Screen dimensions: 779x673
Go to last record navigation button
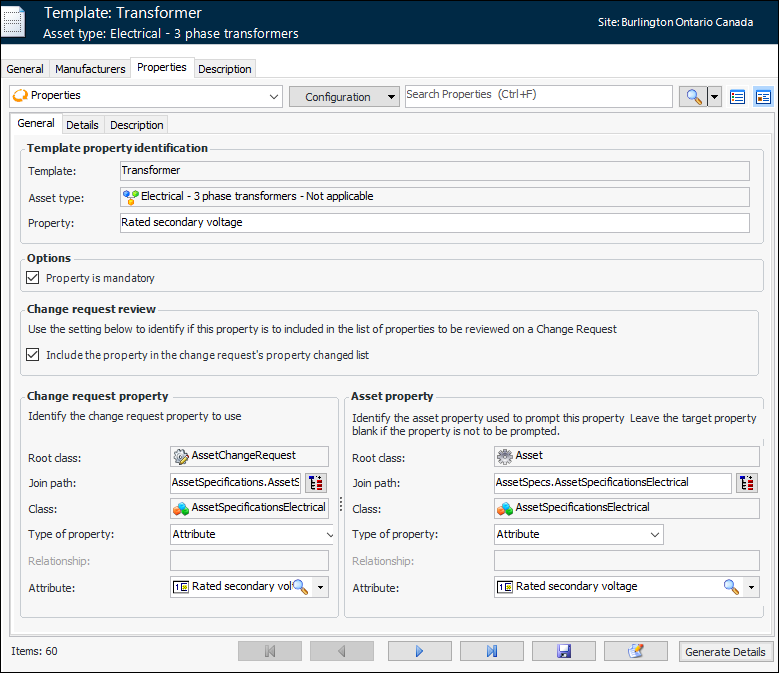click(491, 652)
